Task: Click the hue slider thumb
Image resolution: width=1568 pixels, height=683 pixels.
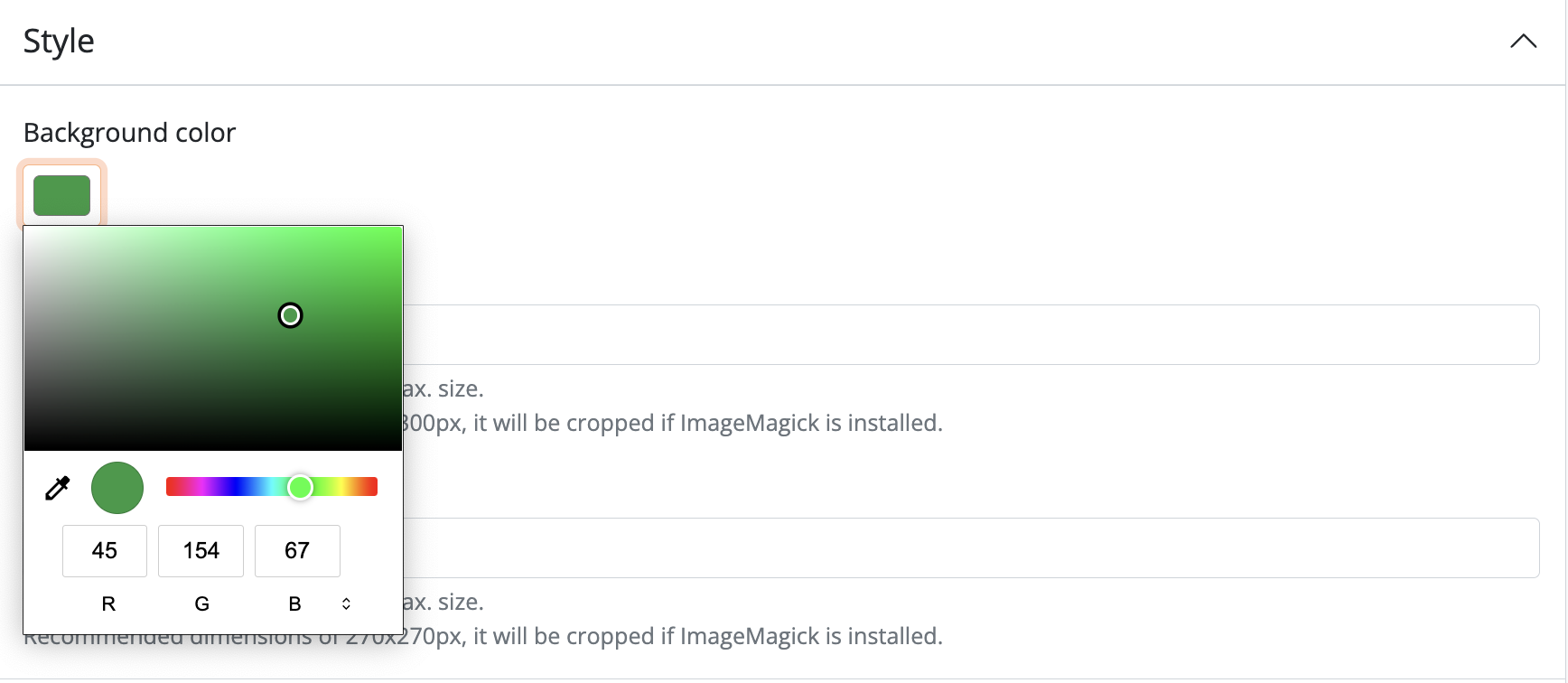Action: click(x=300, y=488)
